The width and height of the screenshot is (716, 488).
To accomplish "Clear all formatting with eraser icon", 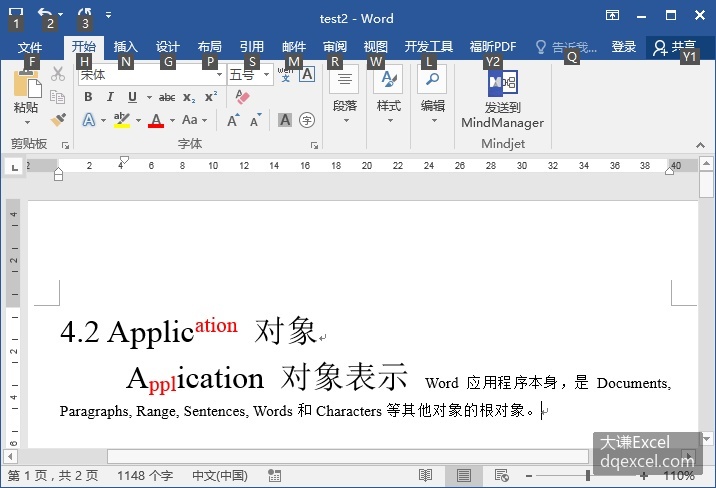I will pos(242,97).
